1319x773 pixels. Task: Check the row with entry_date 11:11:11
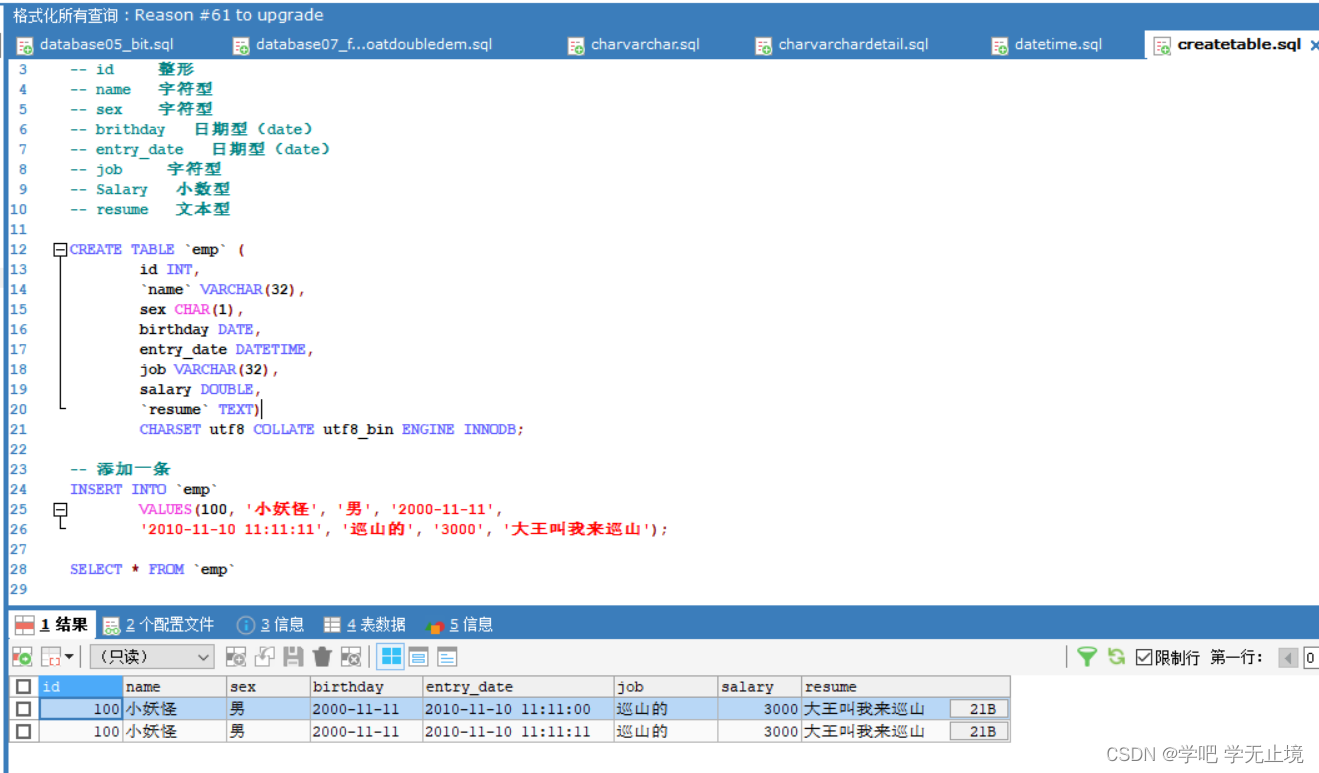23,731
